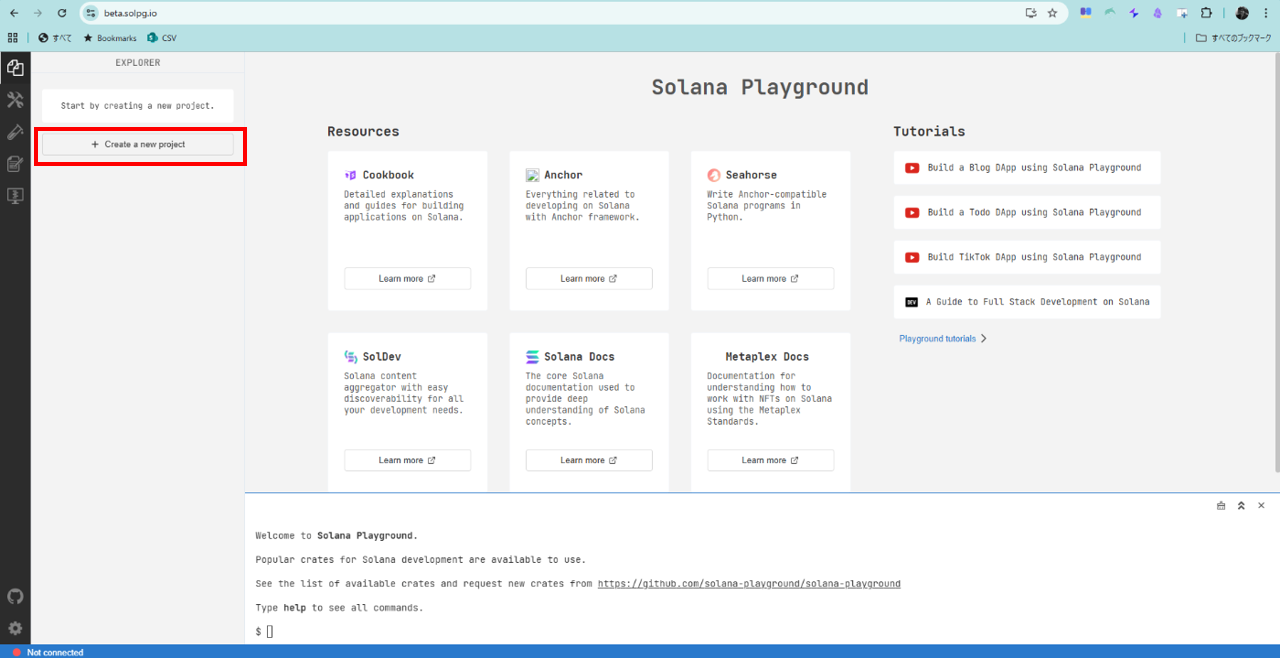Open the lightning bolt extension icon
1280x658 pixels.
coord(1134,13)
